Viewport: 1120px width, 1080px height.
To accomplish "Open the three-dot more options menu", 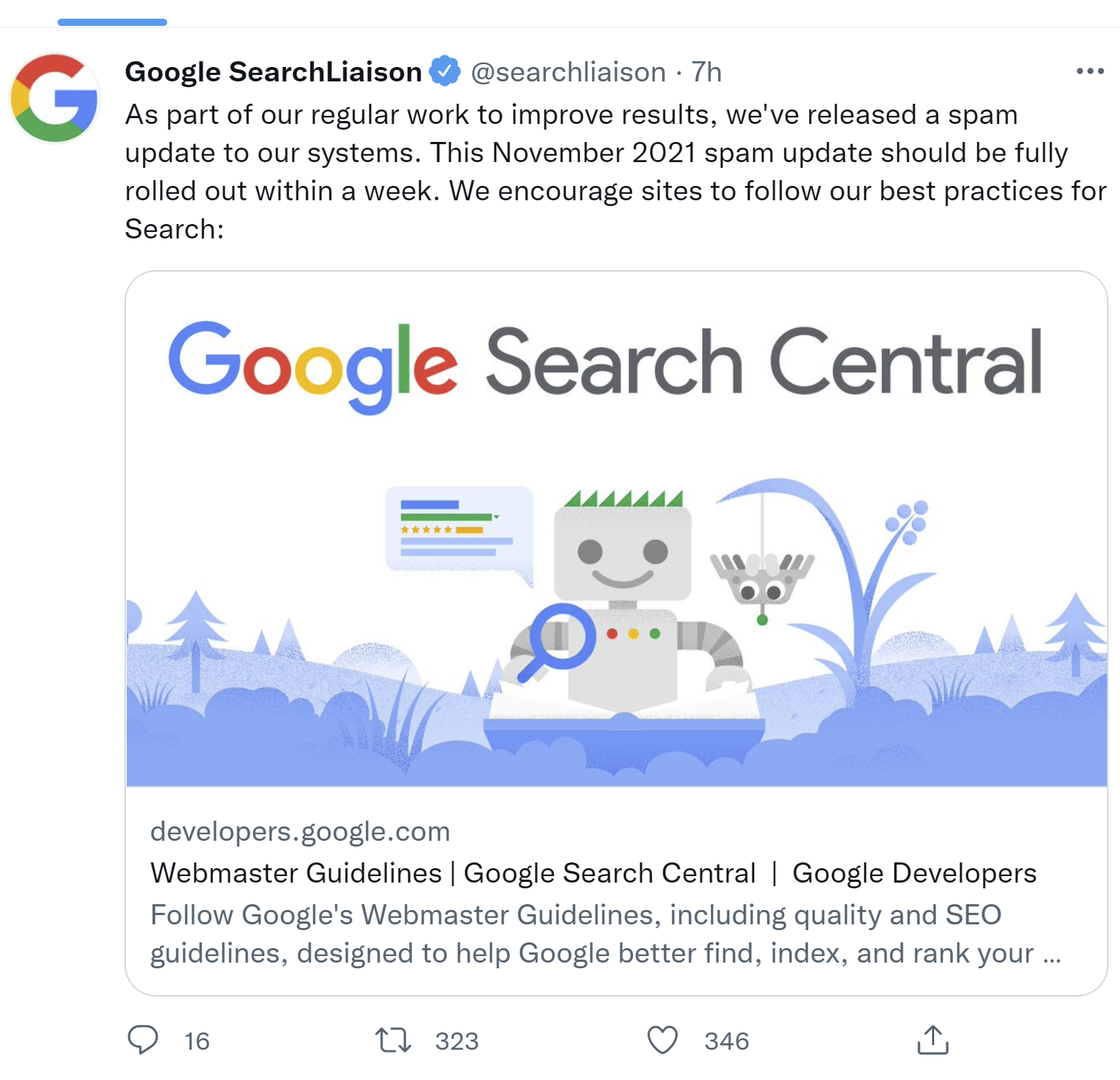I will 1090,70.
